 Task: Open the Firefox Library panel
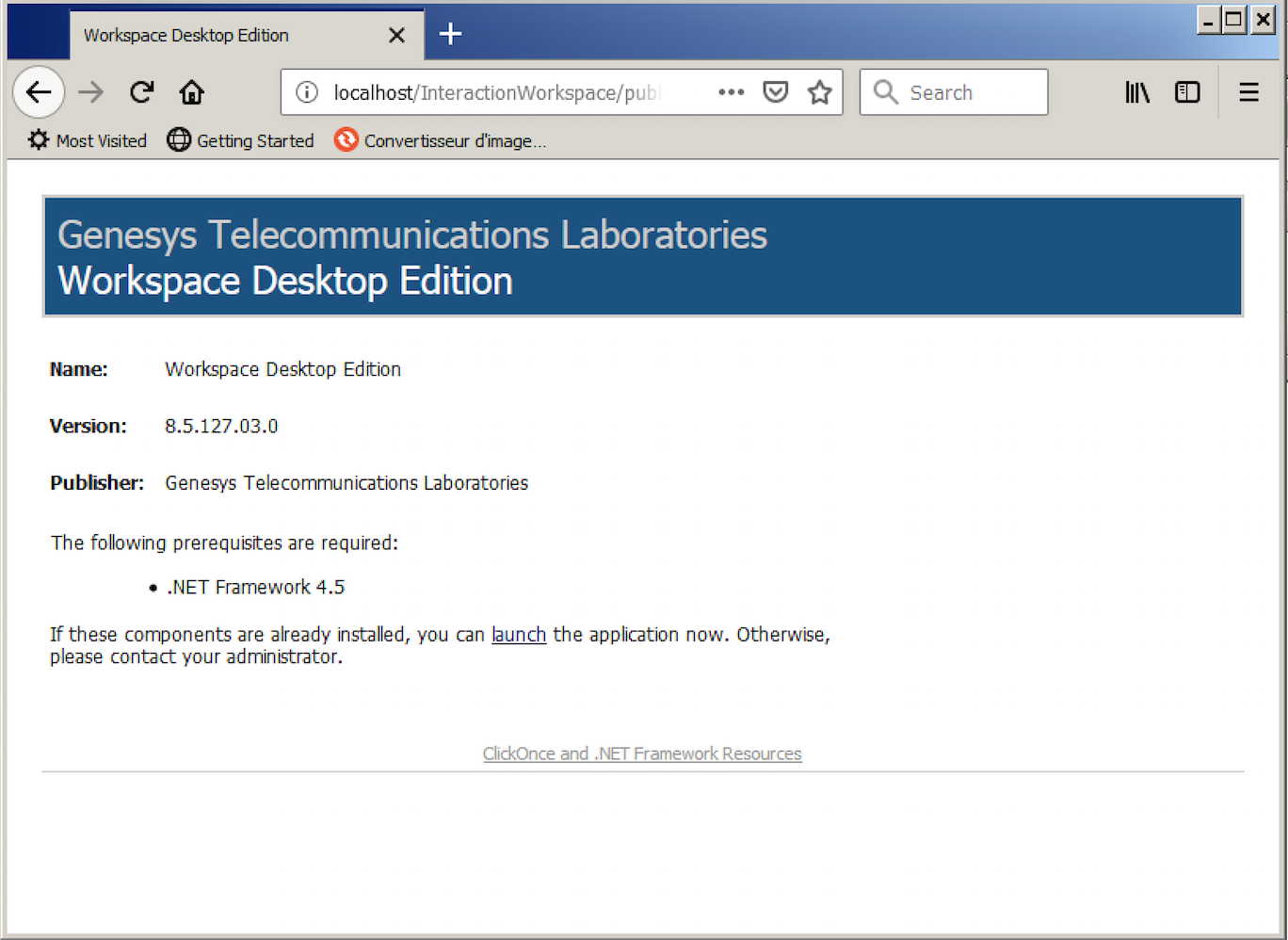pyautogui.click(x=1136, y=91)
